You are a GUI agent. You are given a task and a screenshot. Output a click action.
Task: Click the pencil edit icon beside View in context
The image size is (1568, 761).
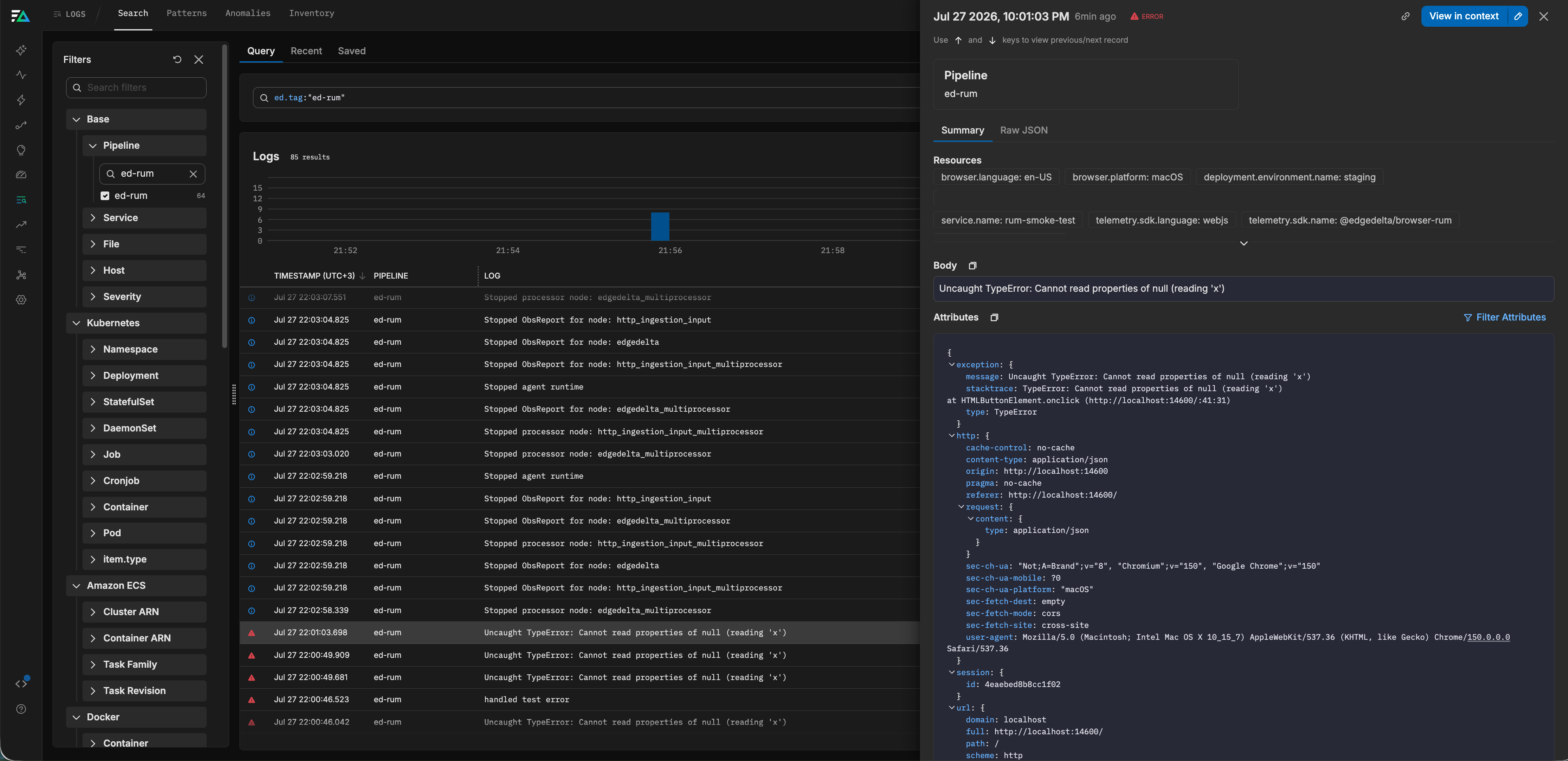(1517, 16)
